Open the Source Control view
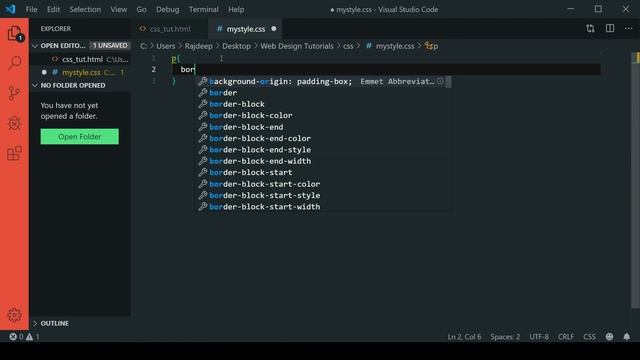 tap(14, 93)
